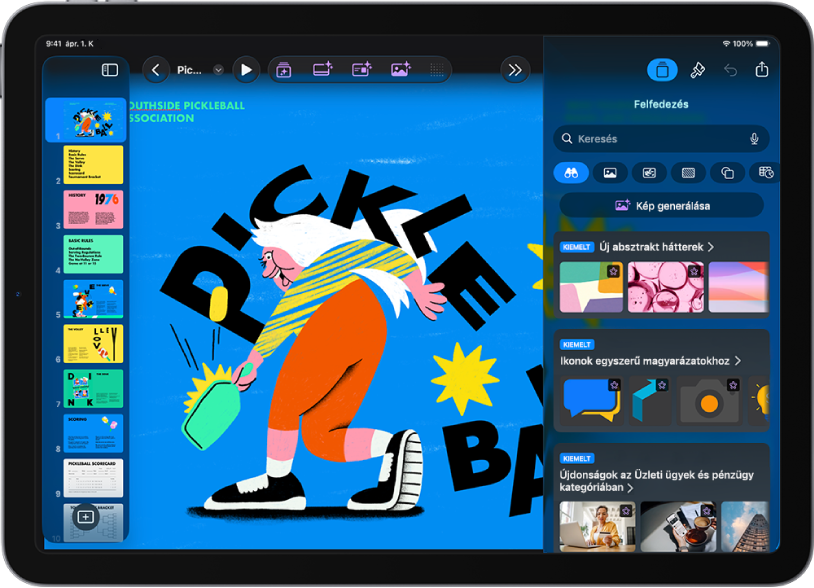Select slide 7 green DINK thumbnail
Screen dimensions: 814x588
coord(93,389)
